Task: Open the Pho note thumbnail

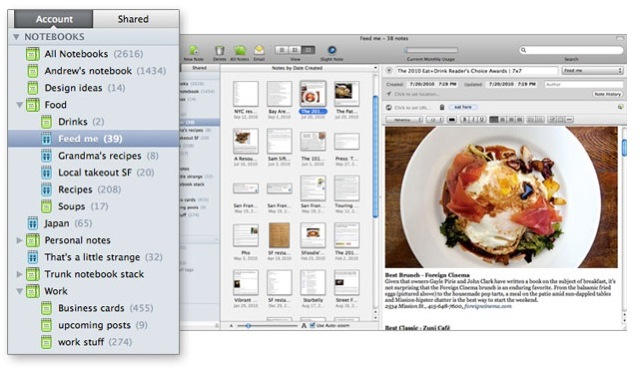Action: tap(245, 235)
